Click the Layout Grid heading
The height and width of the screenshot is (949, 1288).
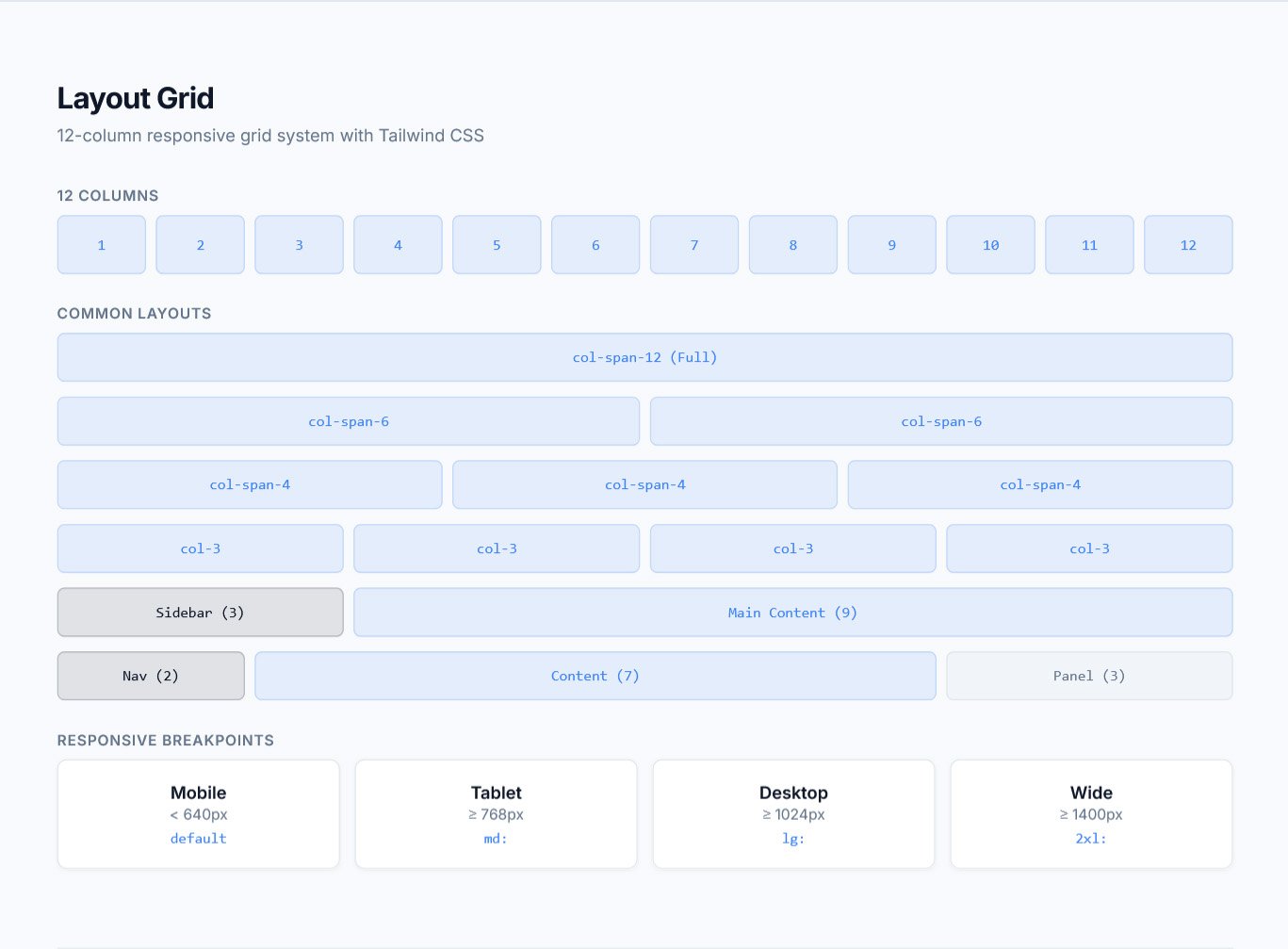coord(136,99)
